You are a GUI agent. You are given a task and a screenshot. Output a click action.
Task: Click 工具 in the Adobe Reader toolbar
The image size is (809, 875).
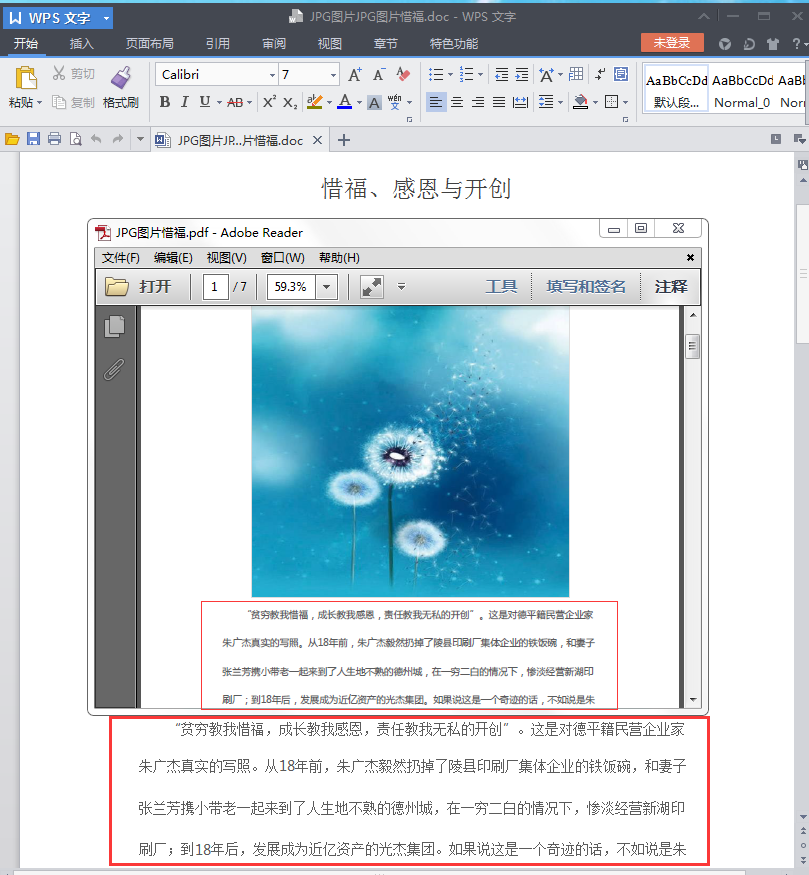(501, 287)
